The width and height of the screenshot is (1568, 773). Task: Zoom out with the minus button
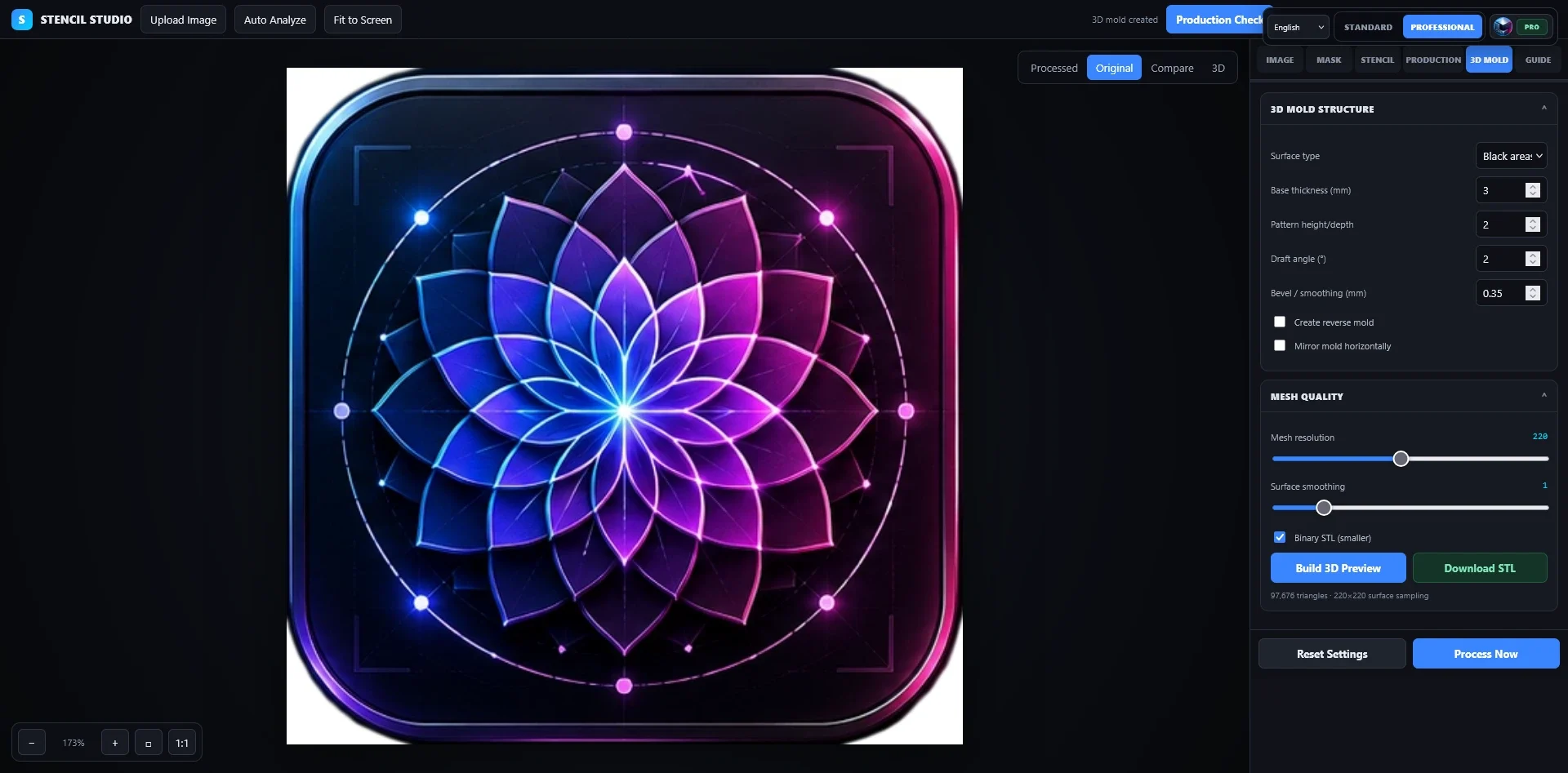click(32, 743)
